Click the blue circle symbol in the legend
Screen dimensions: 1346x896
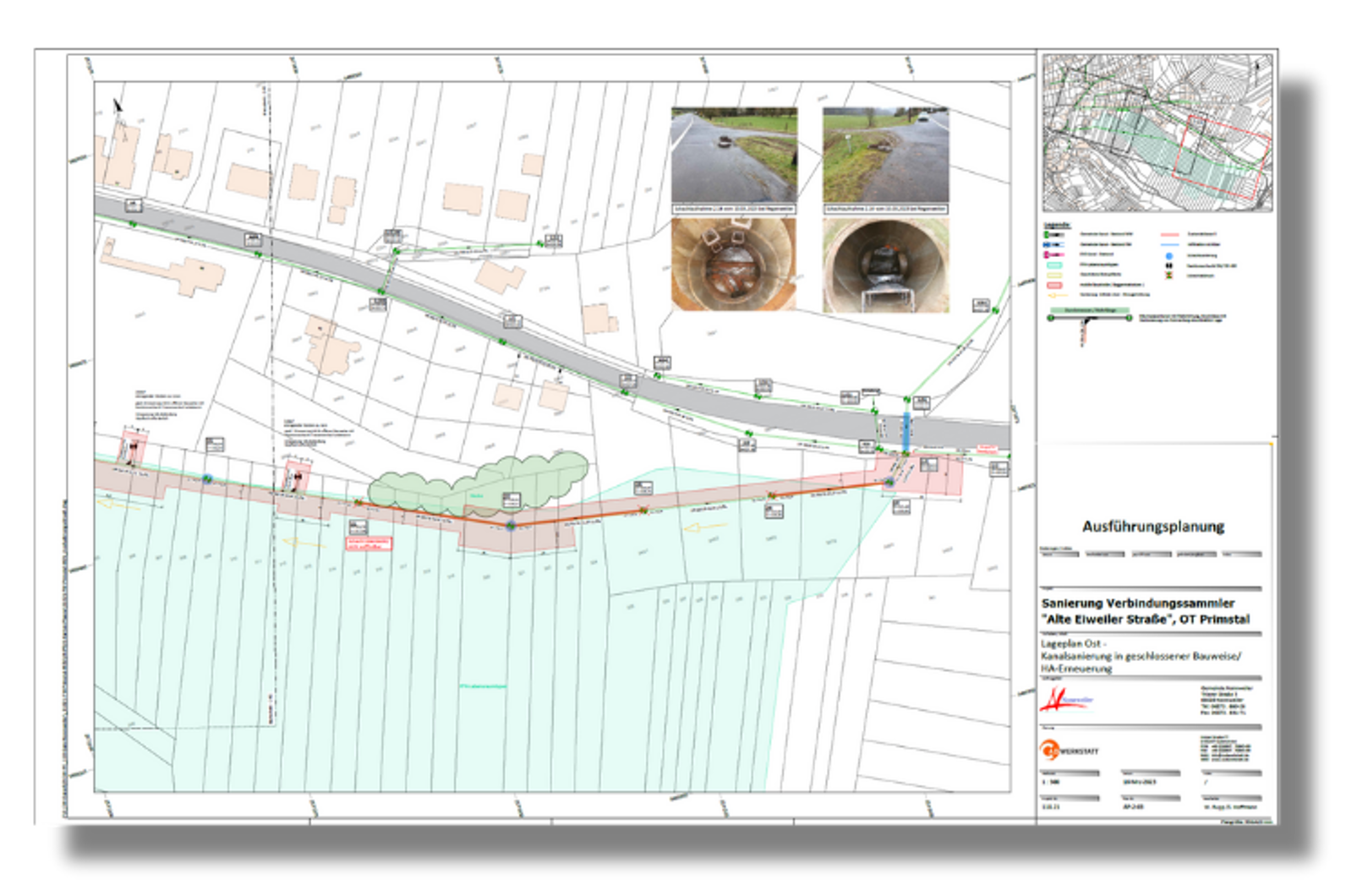[1169, 255]
